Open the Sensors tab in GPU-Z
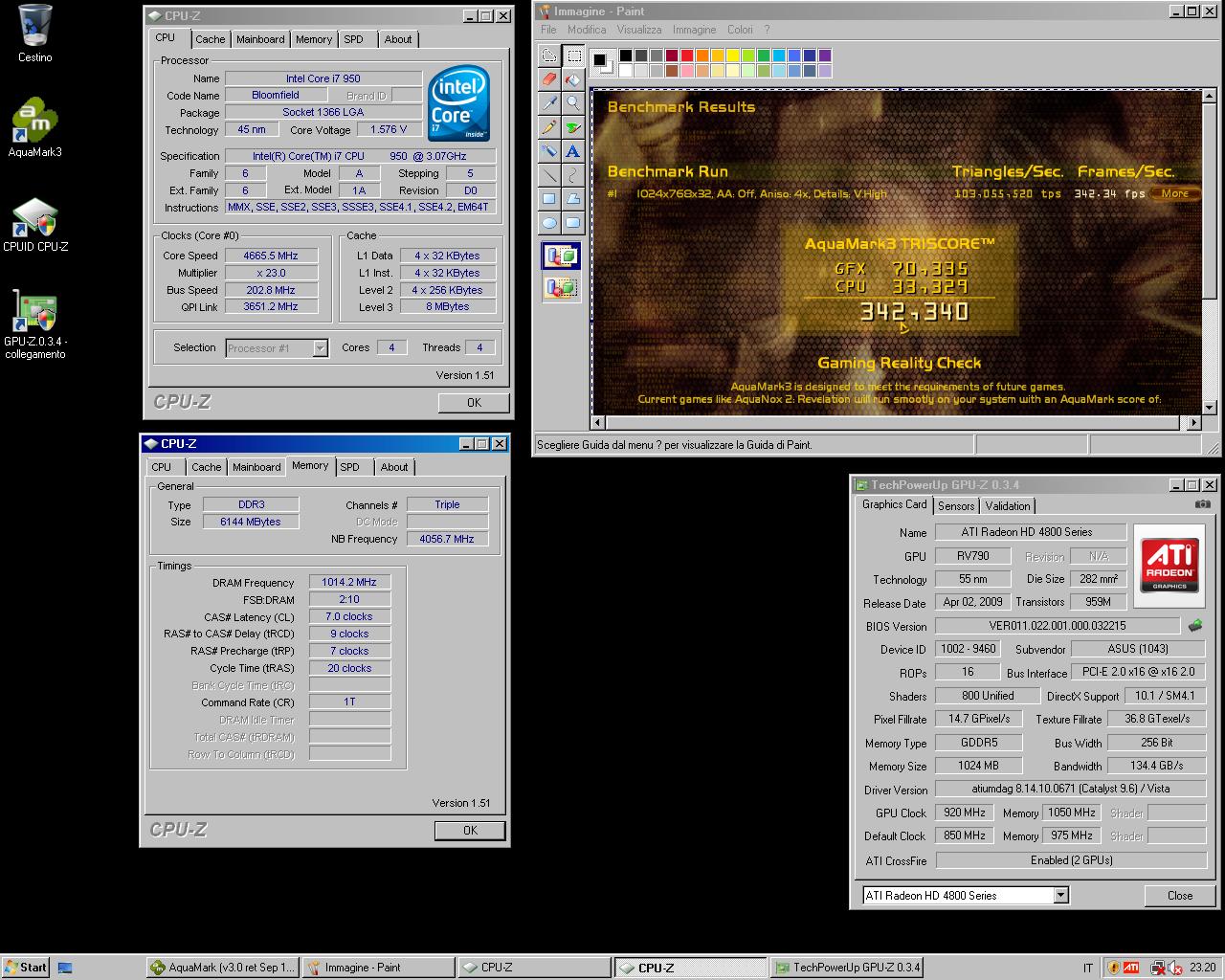 [x=956, y=506]
